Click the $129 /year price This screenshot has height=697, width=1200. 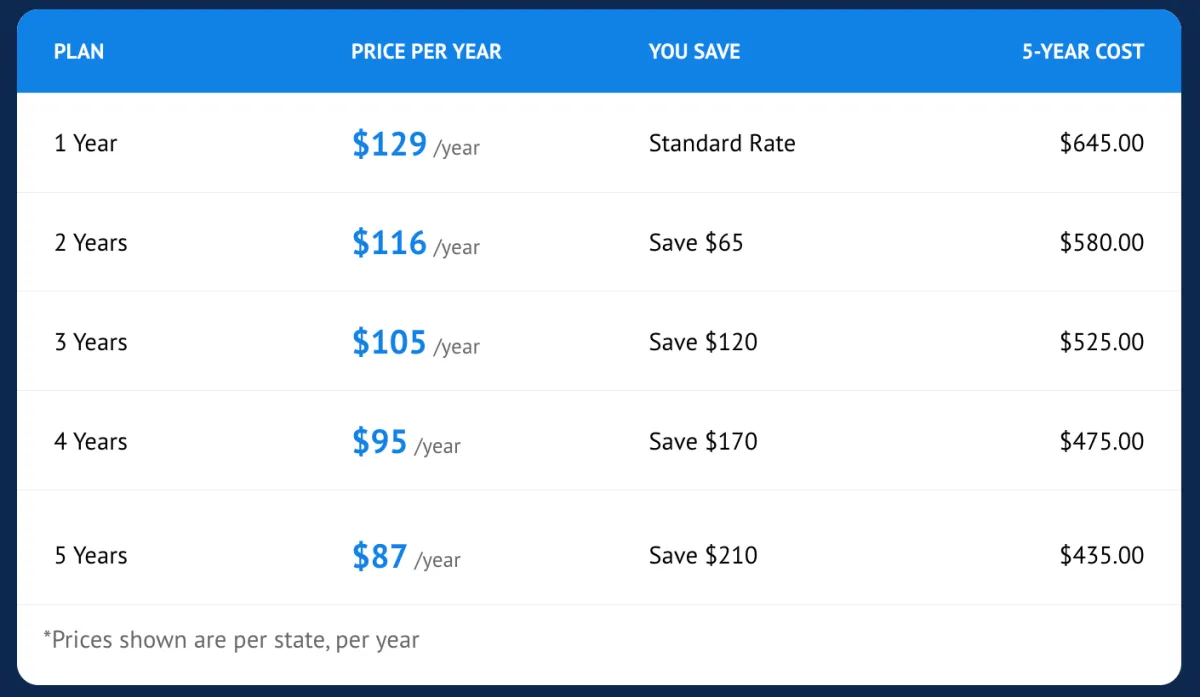coord(415,145)
